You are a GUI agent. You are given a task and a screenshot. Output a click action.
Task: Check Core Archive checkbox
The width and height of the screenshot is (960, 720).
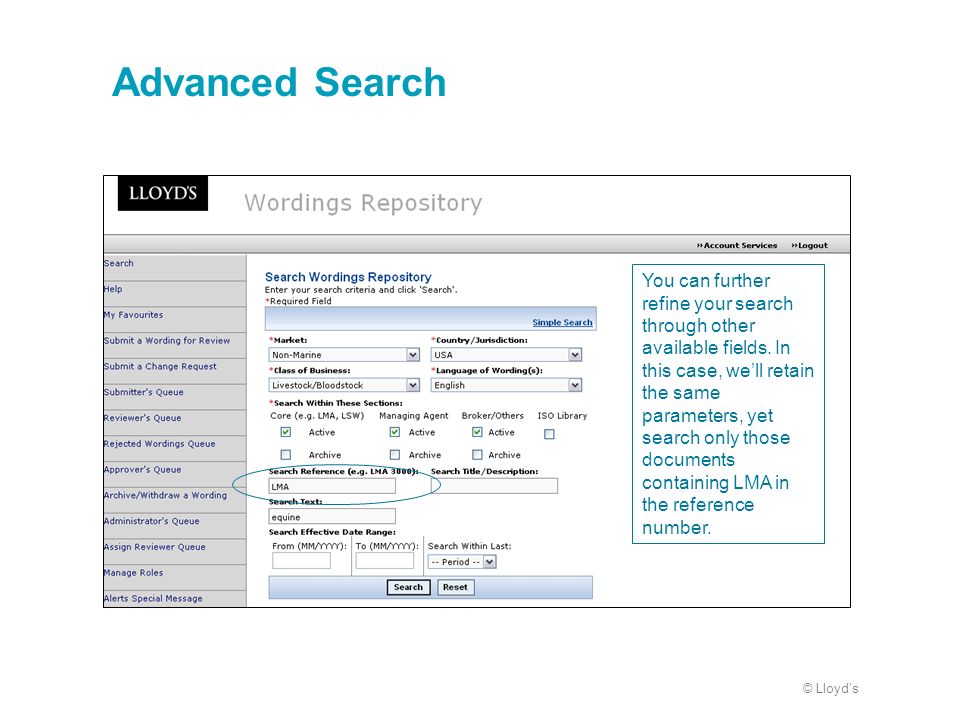click(286, 455)
